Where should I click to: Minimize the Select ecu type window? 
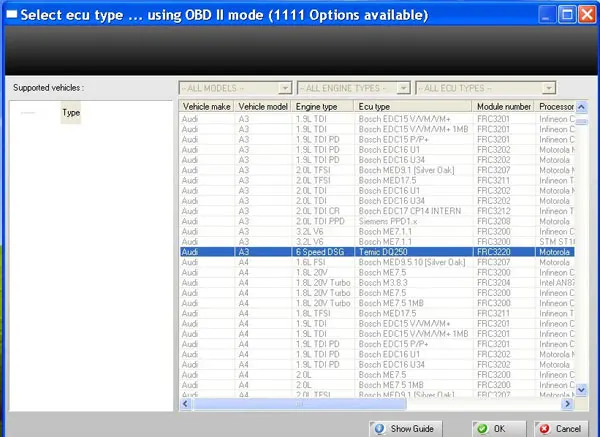547,15
